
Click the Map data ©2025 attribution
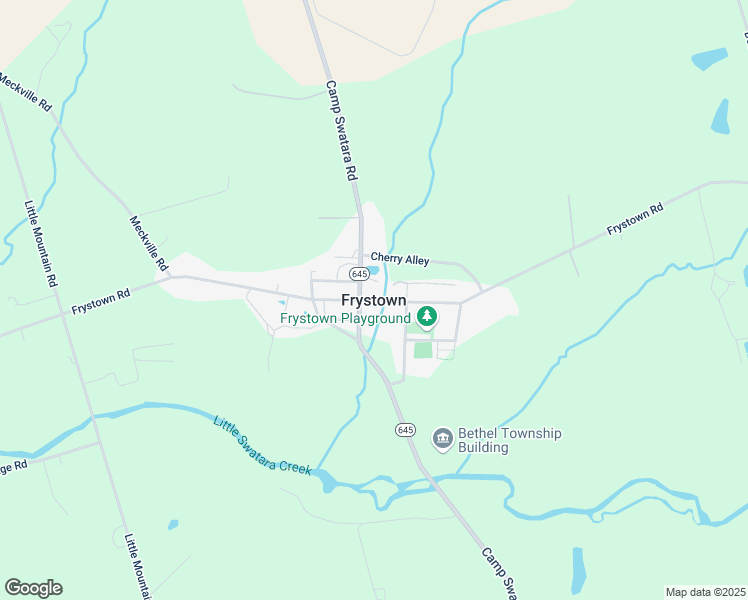706,592
